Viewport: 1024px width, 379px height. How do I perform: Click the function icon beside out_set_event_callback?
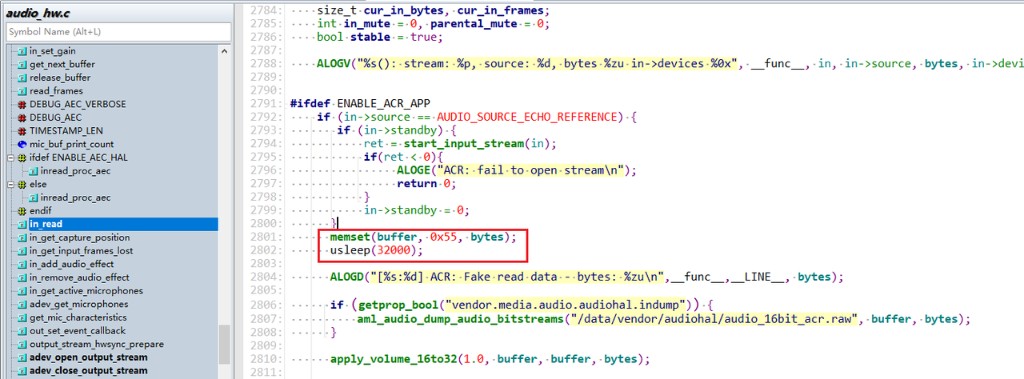22,331
